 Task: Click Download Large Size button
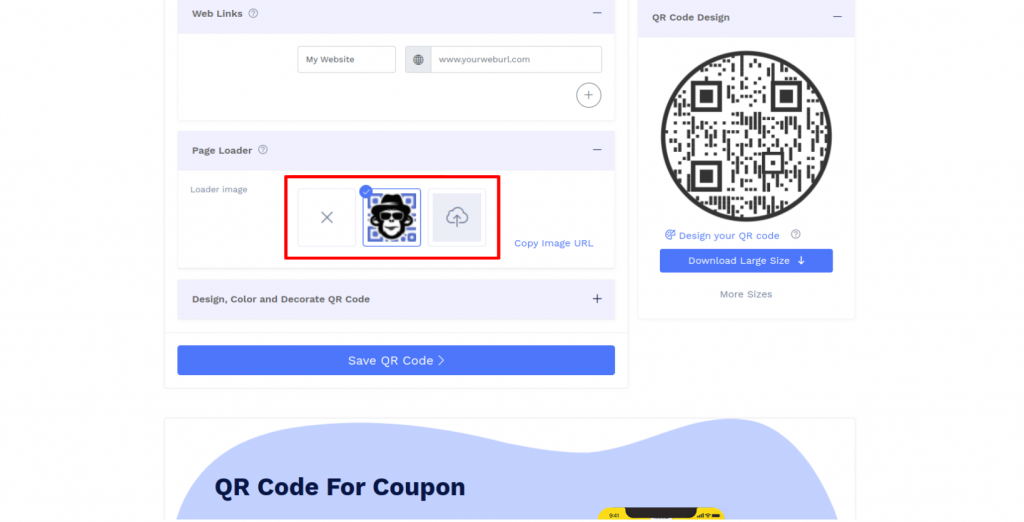click(746, 261)
